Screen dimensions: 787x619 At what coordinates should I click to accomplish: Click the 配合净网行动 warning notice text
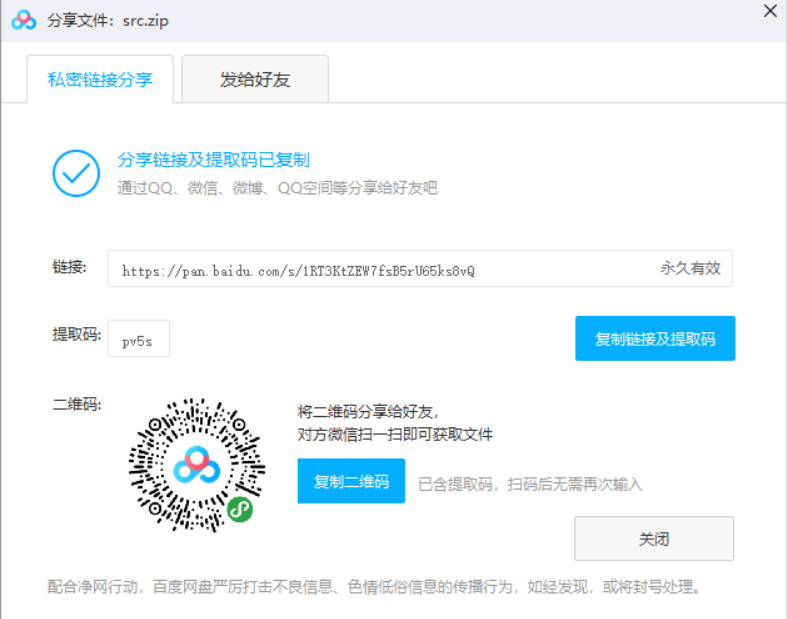point(373,586)
